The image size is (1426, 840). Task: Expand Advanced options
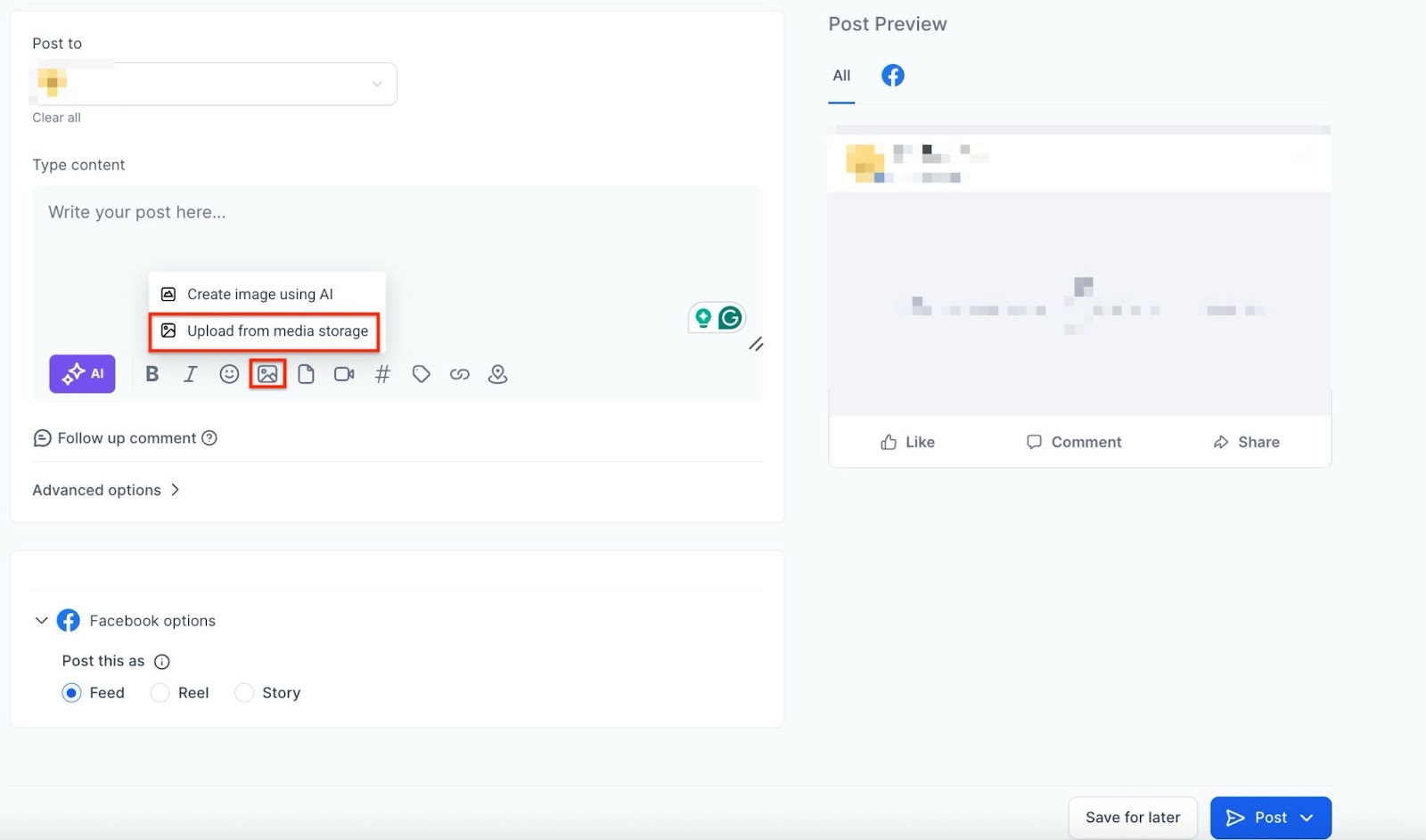pos(106,490)
